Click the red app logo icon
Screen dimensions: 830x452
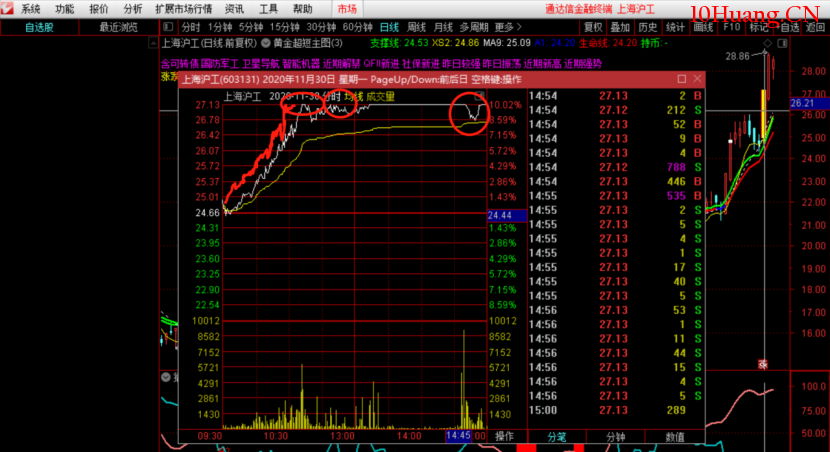[x=8, y=8]
